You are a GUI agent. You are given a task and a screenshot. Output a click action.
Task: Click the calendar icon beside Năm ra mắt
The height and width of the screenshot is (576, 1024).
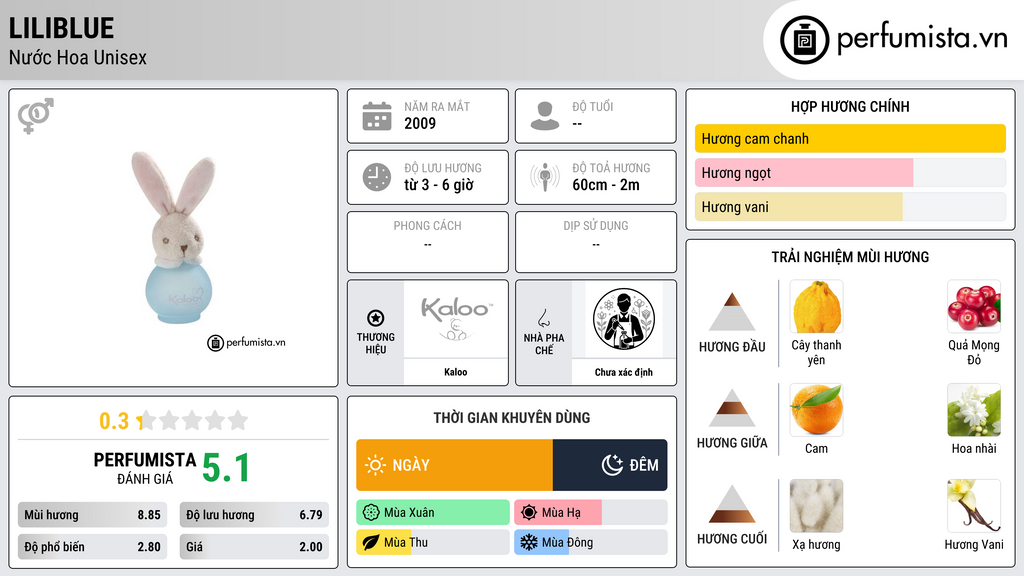point(377,116)
